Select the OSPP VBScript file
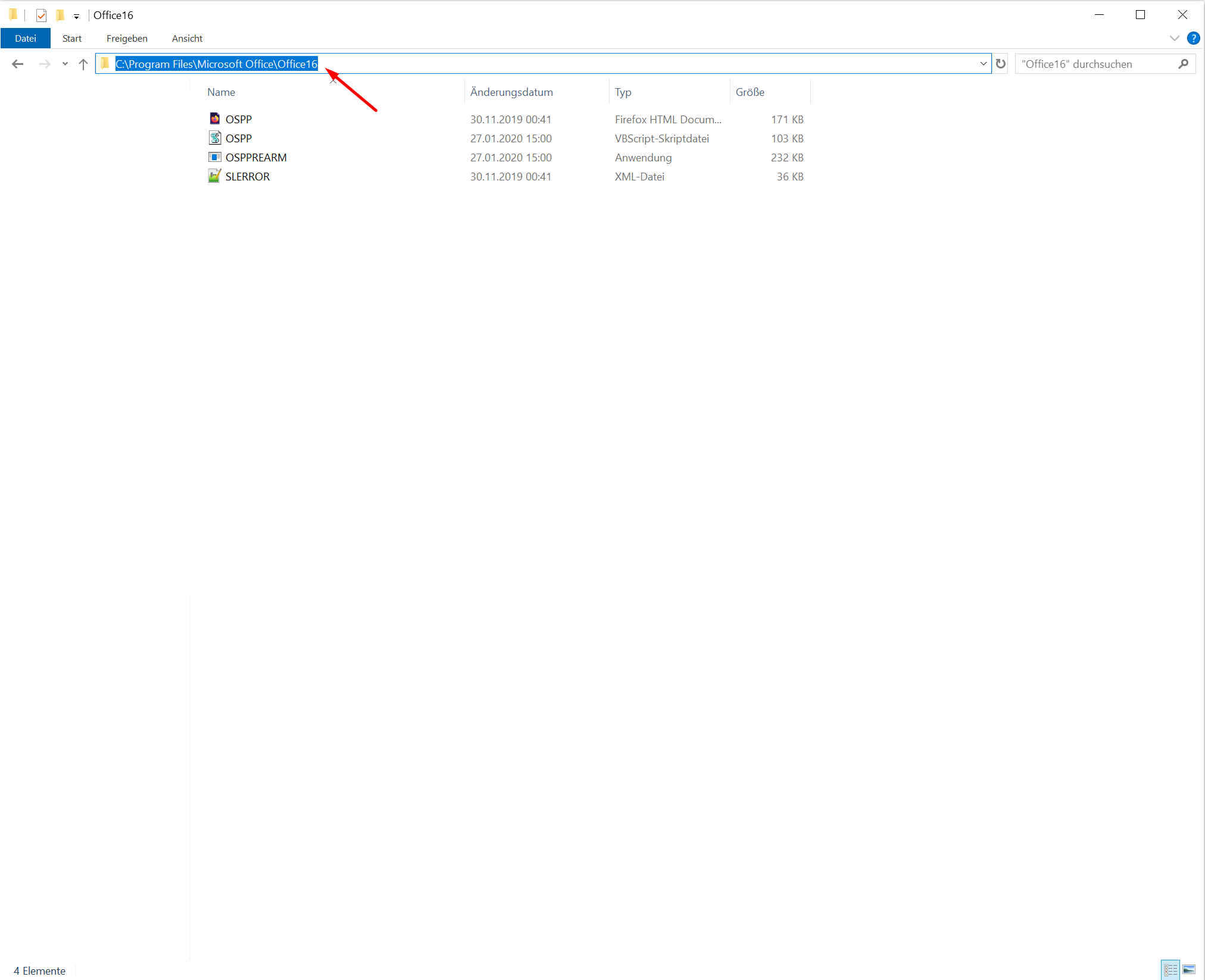1205x980 pixels. point(239,138)
